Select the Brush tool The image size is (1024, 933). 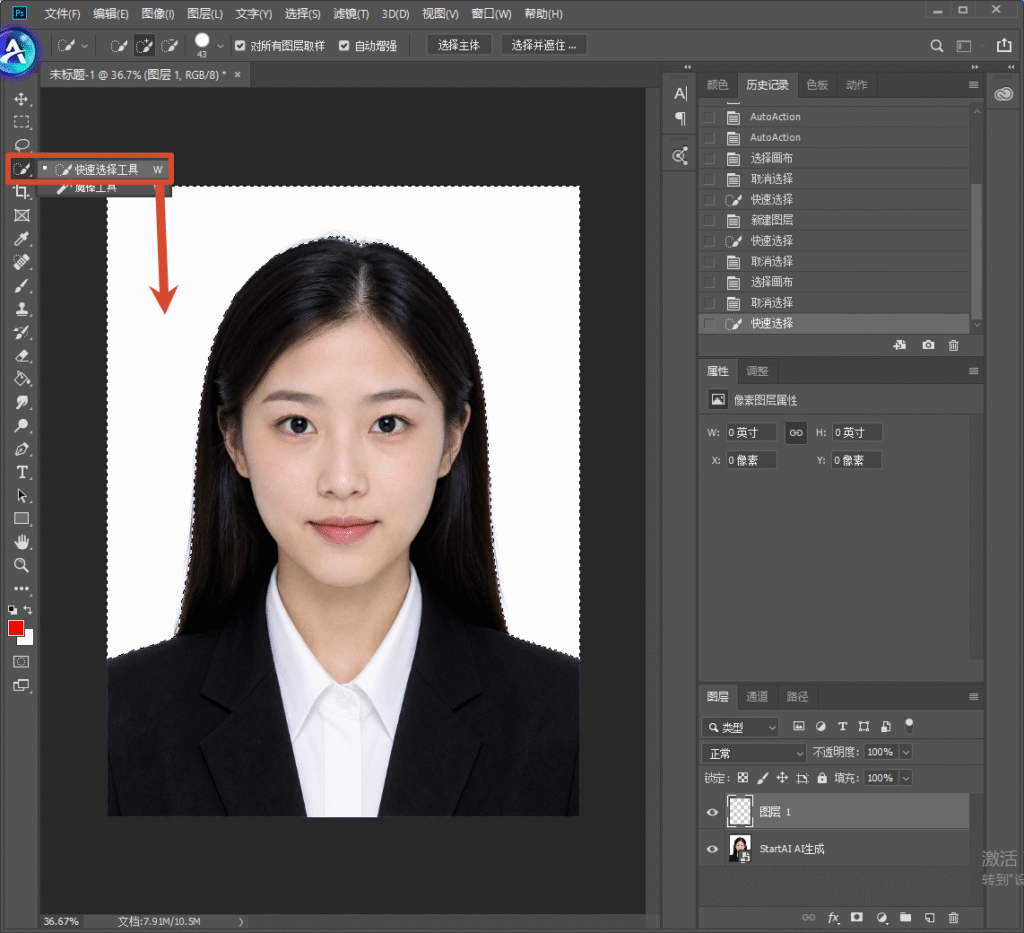click(22, 285)
